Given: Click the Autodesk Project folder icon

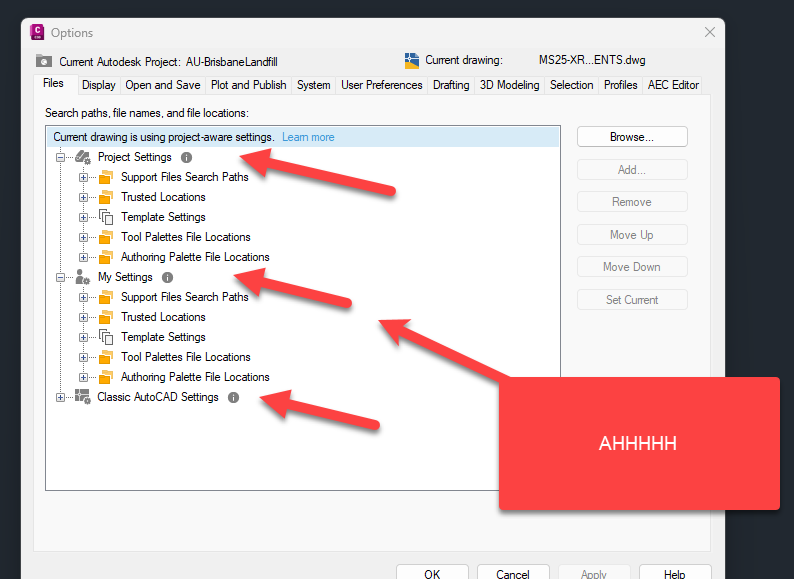Looking at the screenshot, I should 44,61.
